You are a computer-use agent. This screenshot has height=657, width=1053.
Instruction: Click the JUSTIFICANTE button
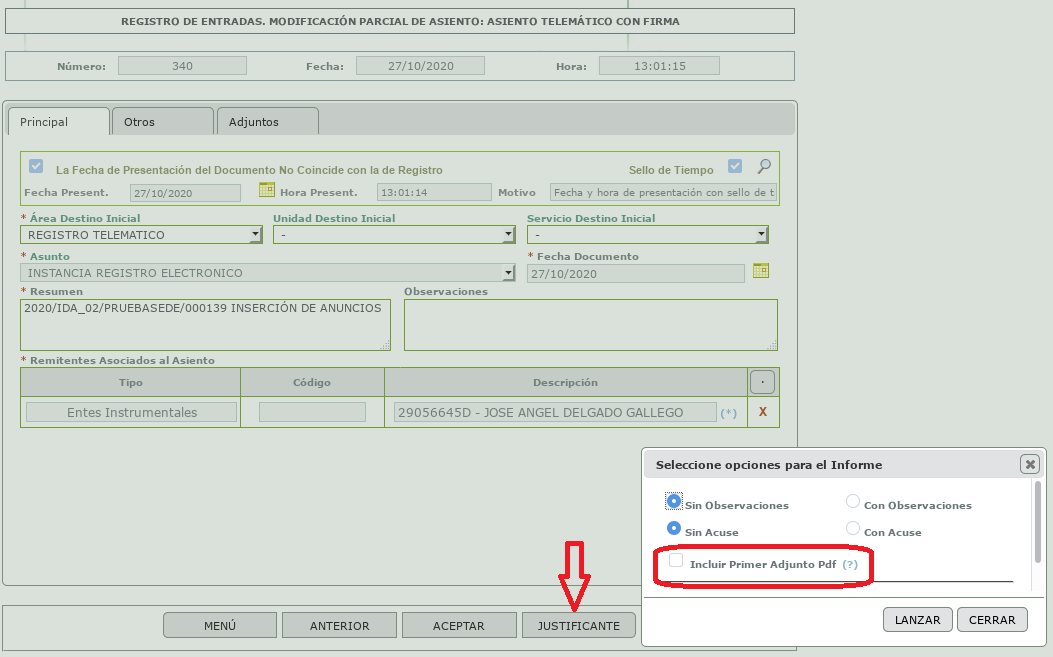[x=579, y=625]
